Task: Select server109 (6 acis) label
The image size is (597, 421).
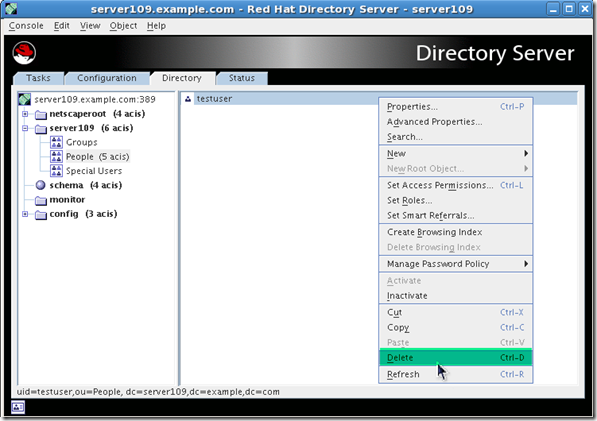Action: coord(91,128)
